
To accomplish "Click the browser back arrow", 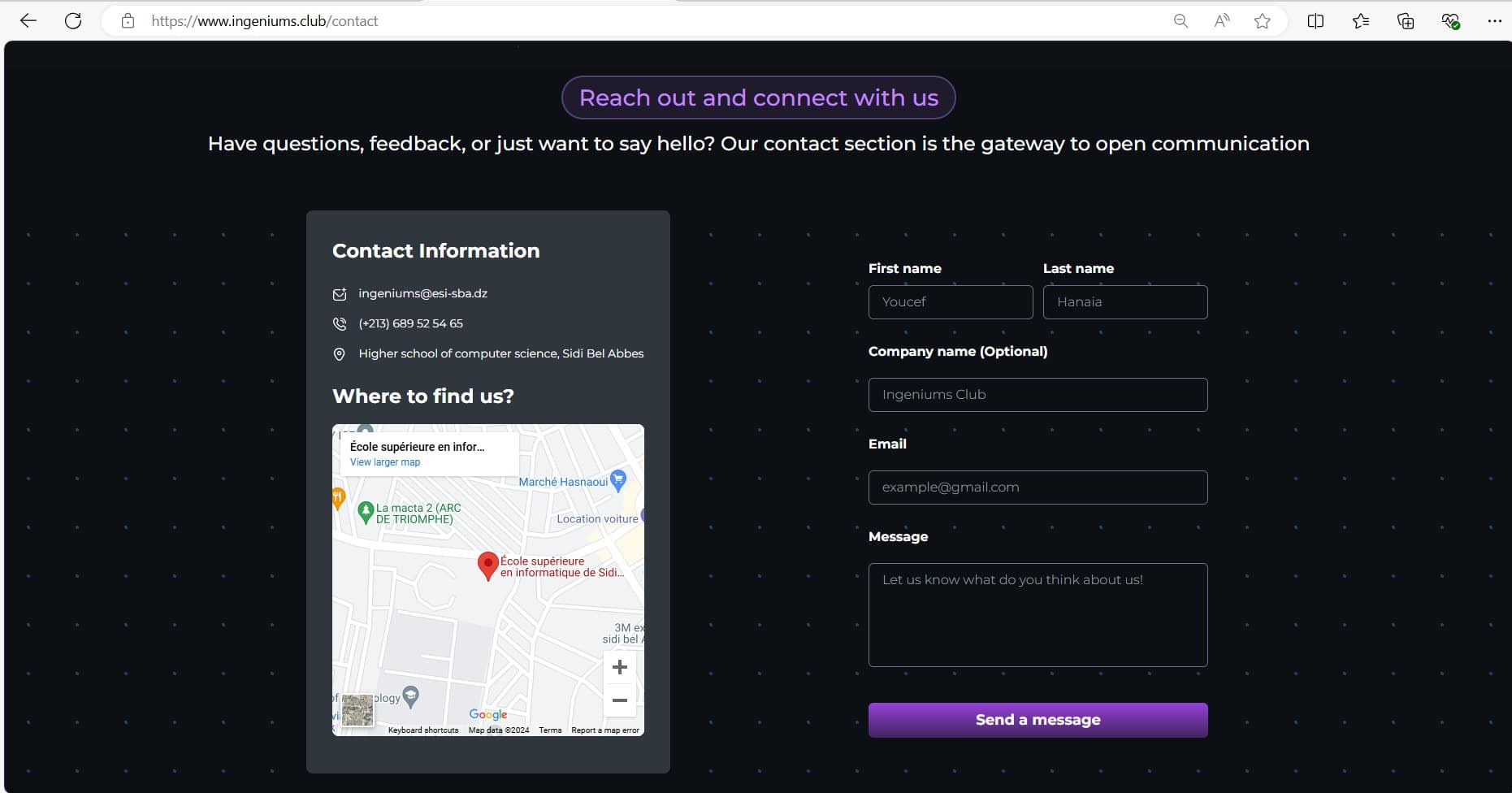I will (28, 21).
